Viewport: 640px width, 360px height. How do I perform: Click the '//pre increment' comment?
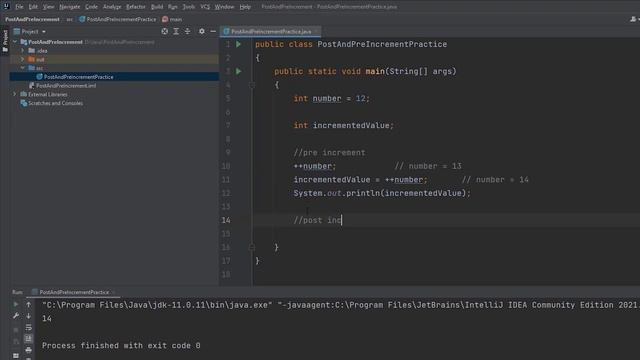click(x=329, y=153)
